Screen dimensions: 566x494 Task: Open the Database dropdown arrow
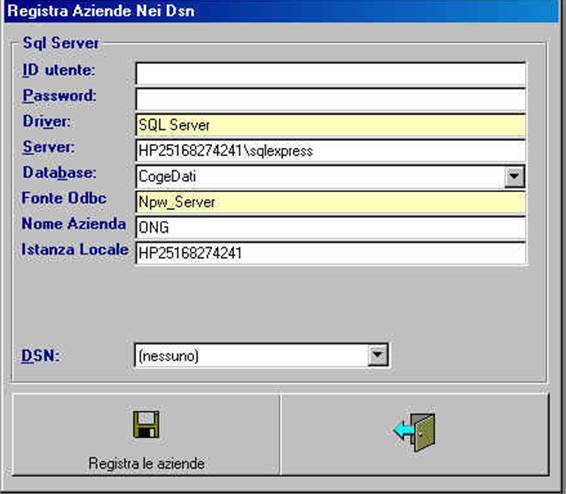514,176
